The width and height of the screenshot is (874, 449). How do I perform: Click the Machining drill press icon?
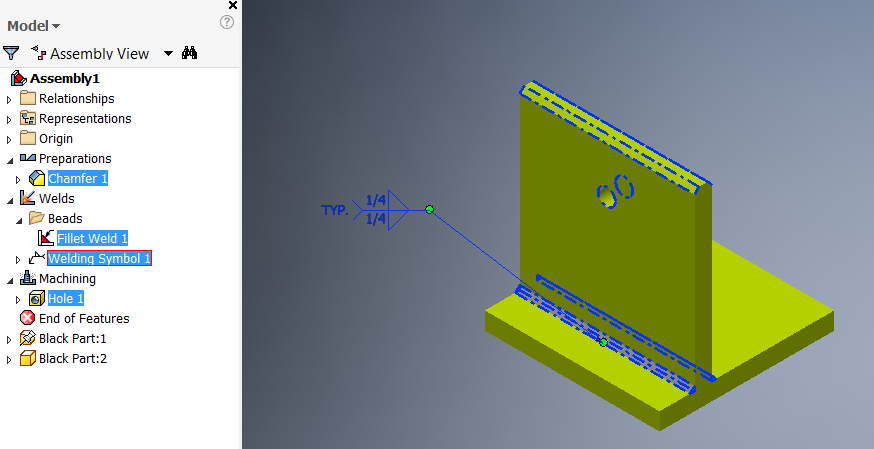(28, 278)
